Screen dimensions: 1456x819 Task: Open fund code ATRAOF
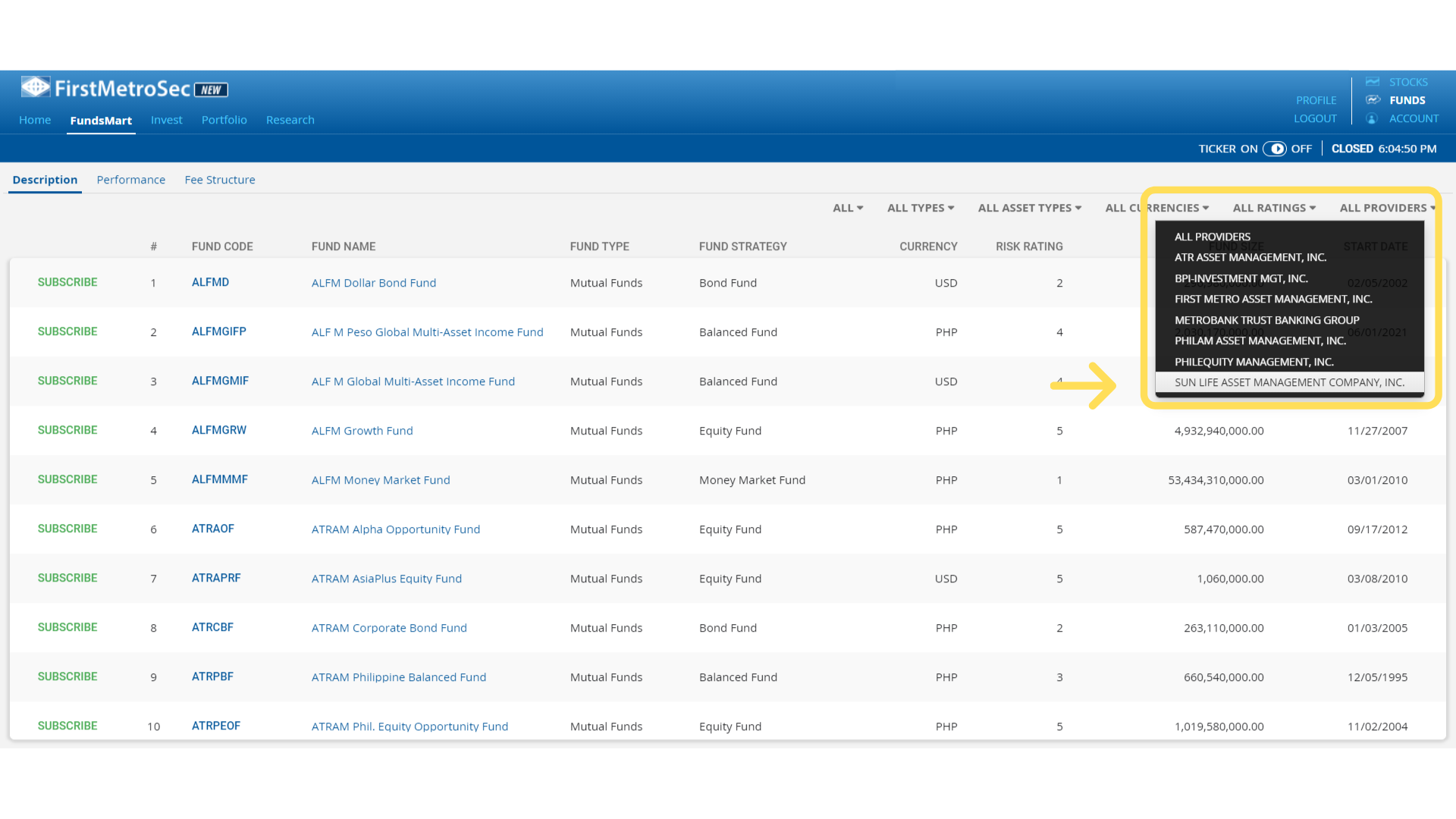click(x=212, y=529)
